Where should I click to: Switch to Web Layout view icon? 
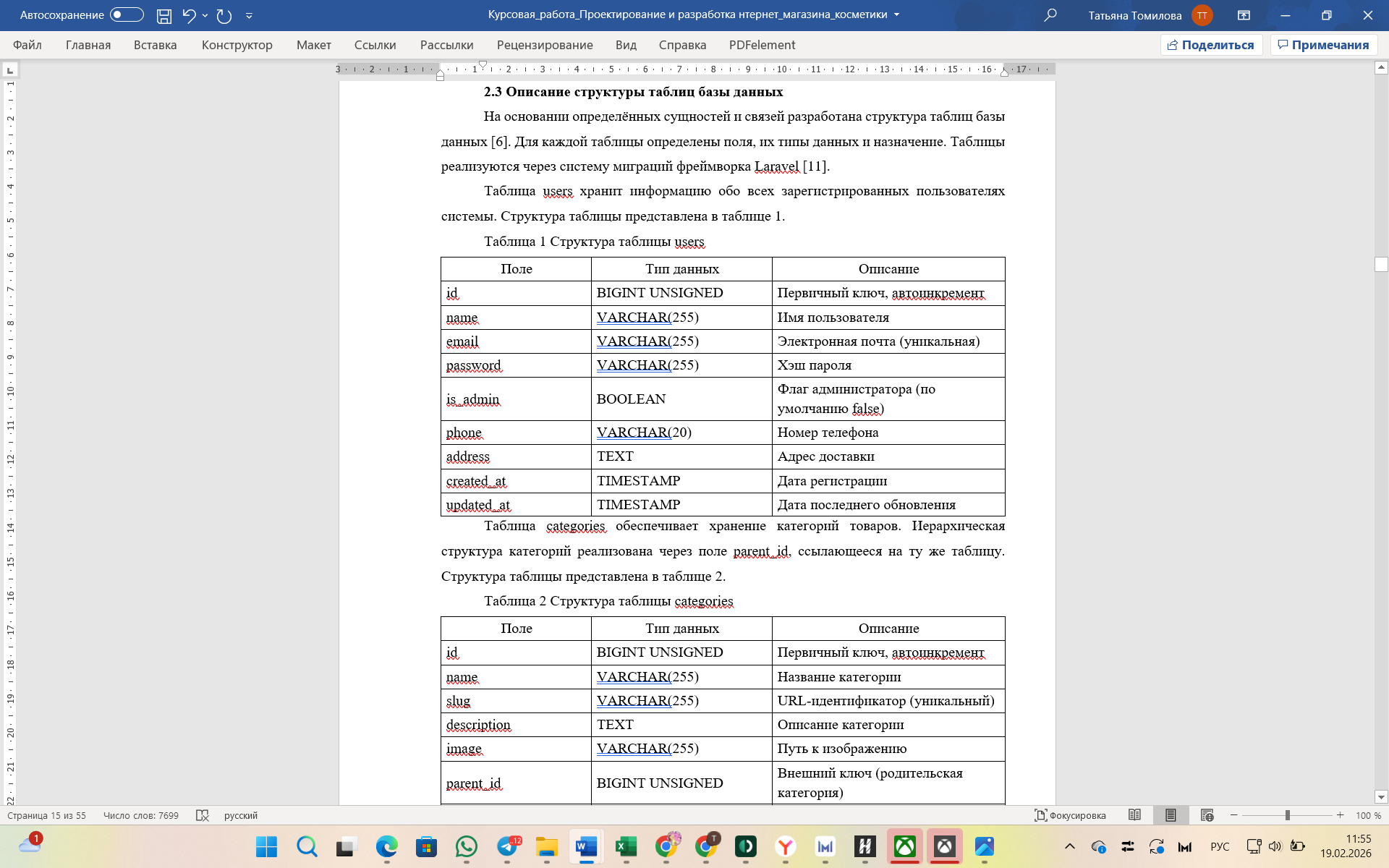coord(1207,815)
